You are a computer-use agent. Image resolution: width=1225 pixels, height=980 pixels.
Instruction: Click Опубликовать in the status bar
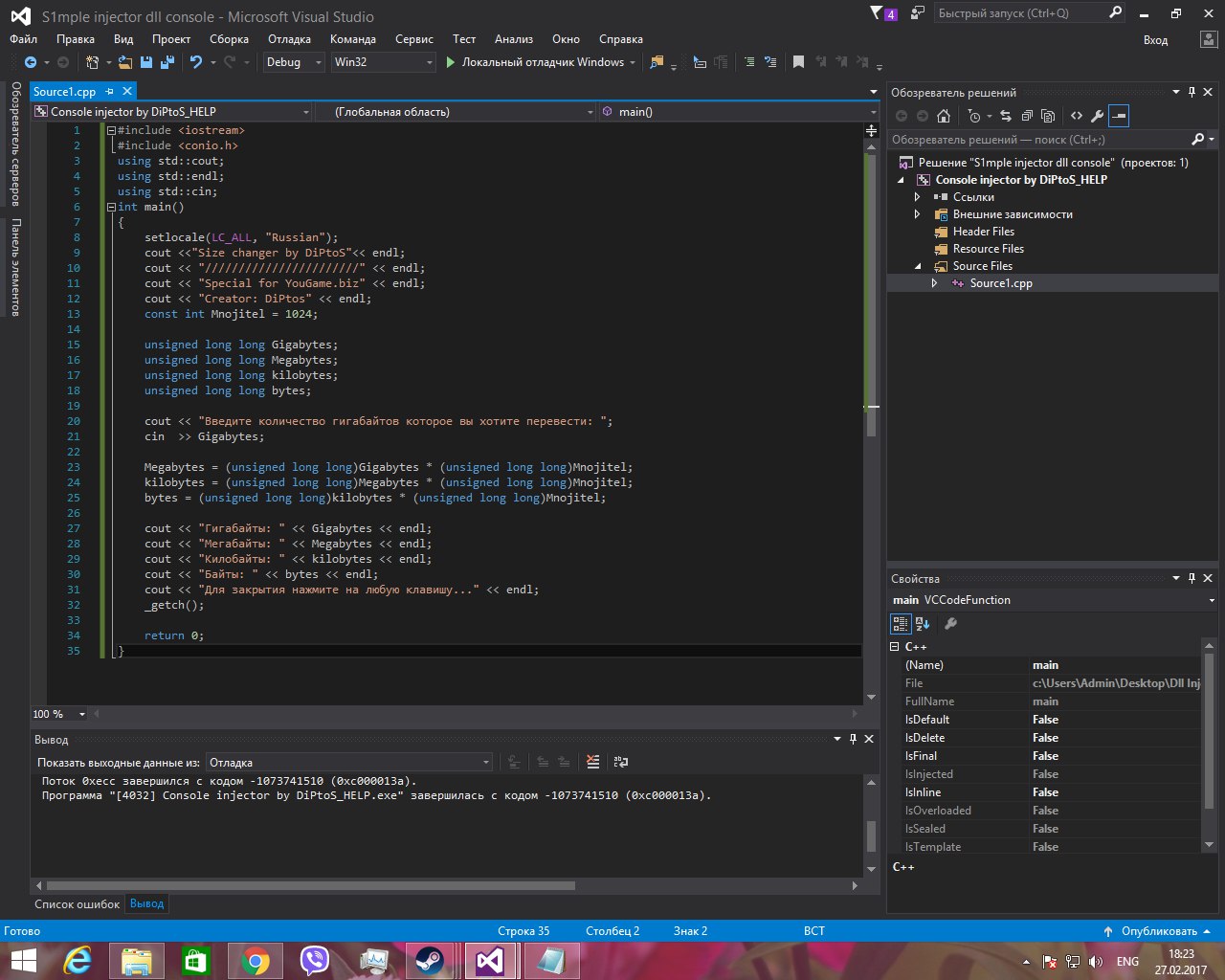click(x=1159, y=931)
